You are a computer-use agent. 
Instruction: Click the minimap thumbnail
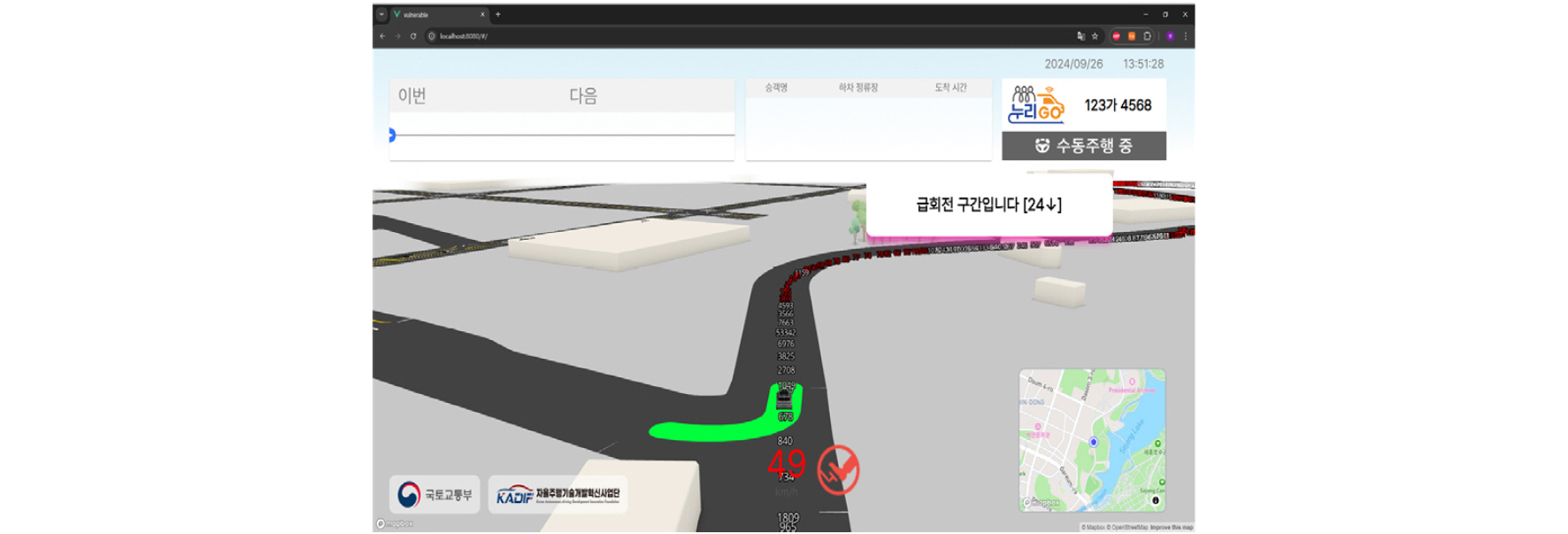pos(1092,440)
